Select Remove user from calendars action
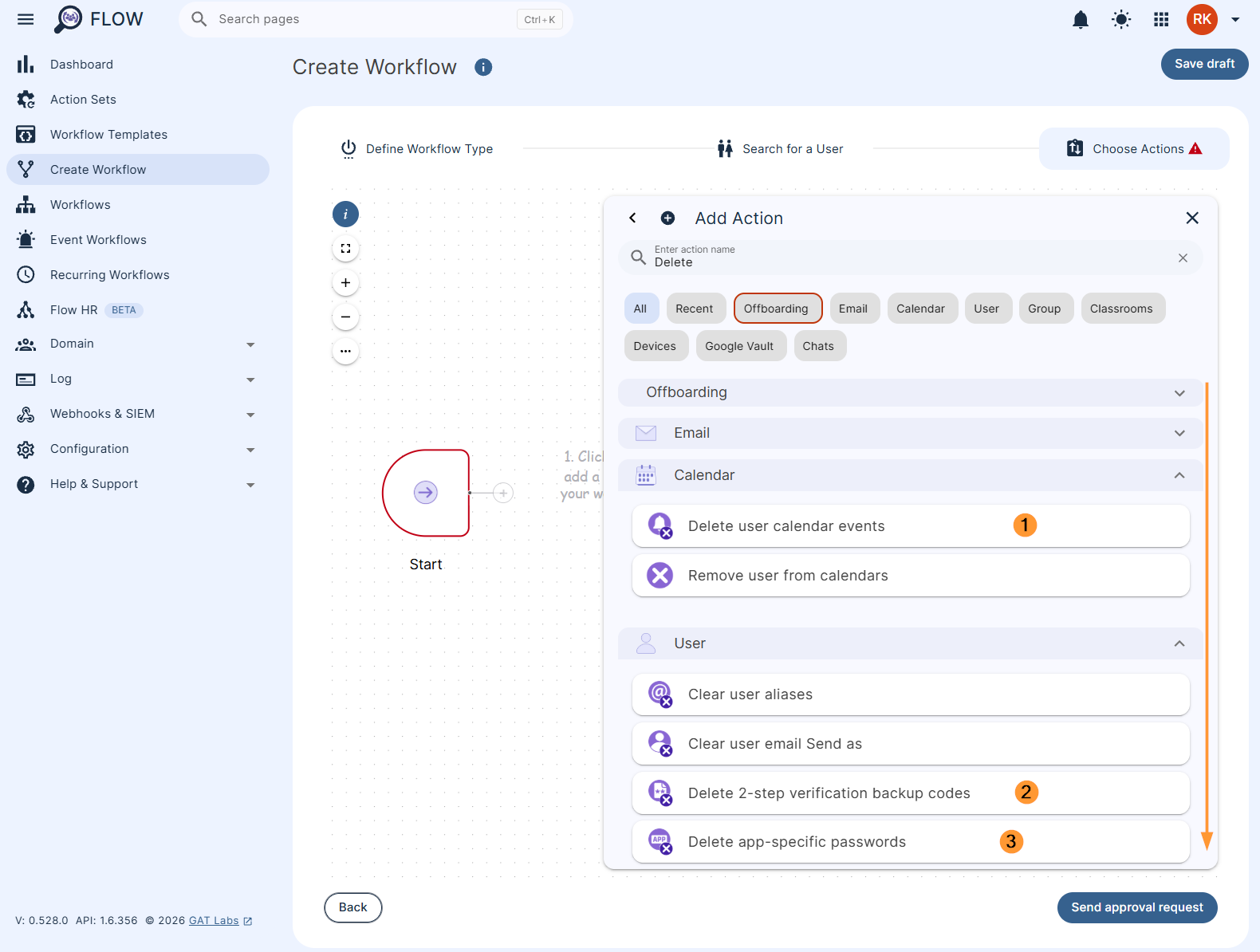This screenshot has height=952, width=1260. pos(911,576)
